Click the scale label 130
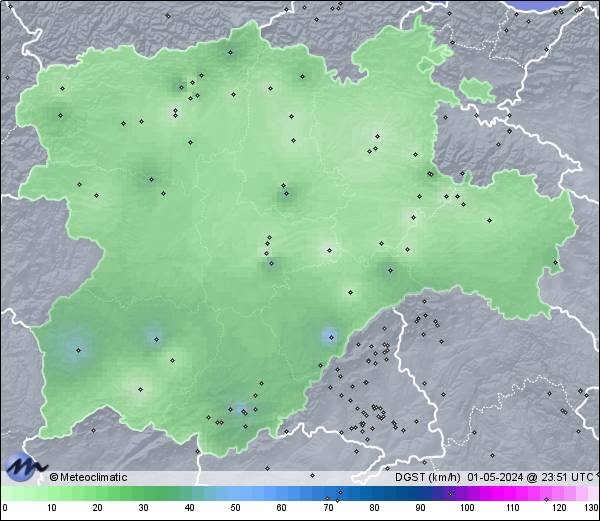The width and height of the screenshot is (600, 521). pos(592,508)
